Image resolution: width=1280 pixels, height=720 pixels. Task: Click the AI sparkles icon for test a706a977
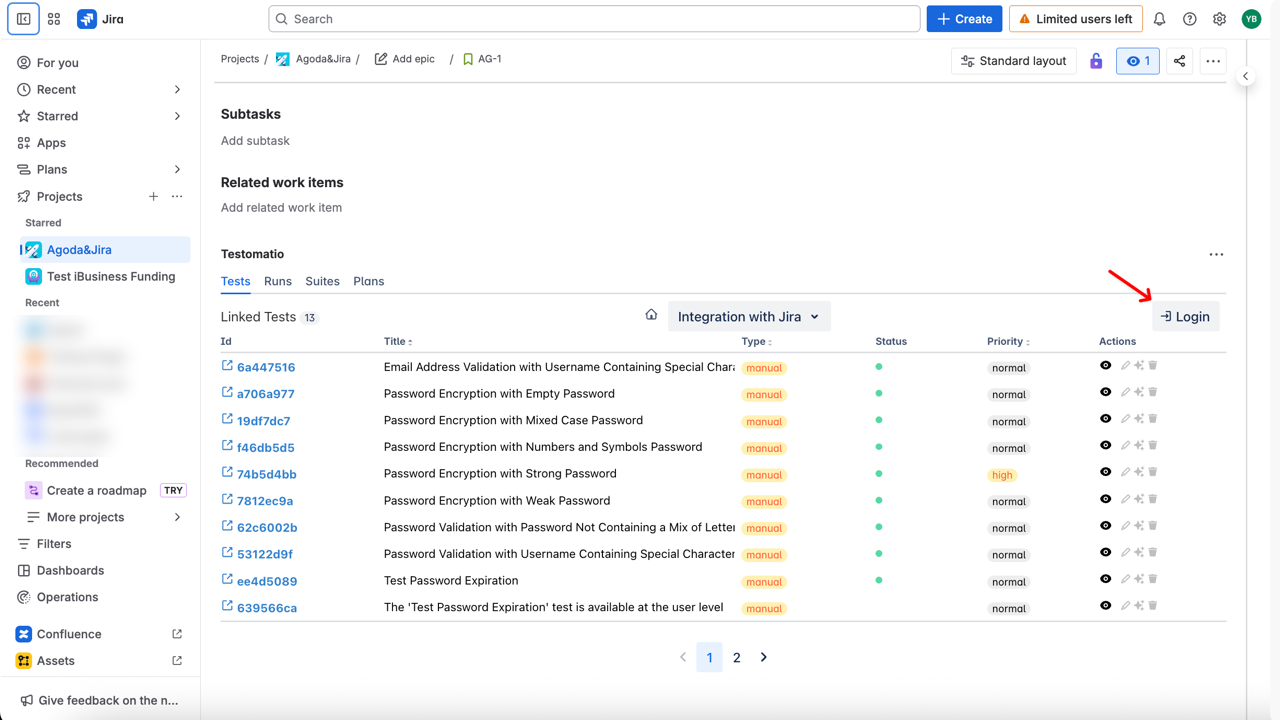point(1137,391)
